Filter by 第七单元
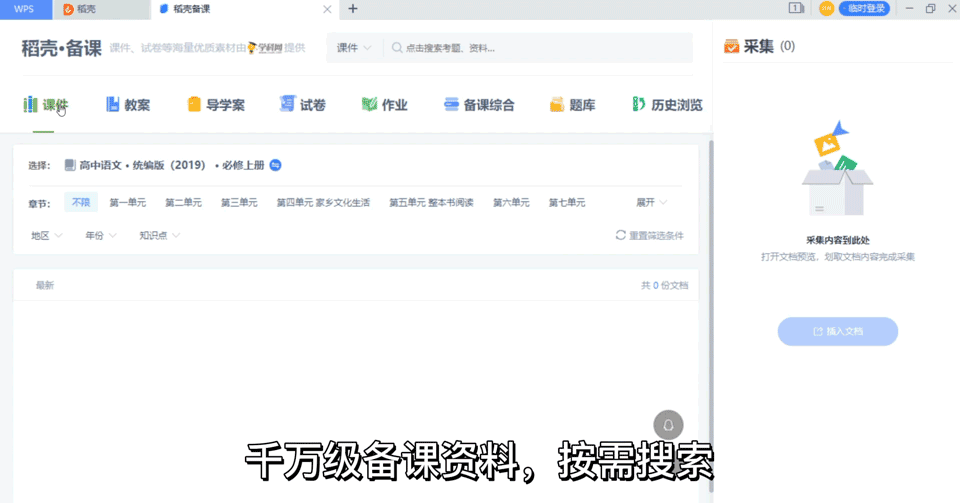 click(567, 203)
